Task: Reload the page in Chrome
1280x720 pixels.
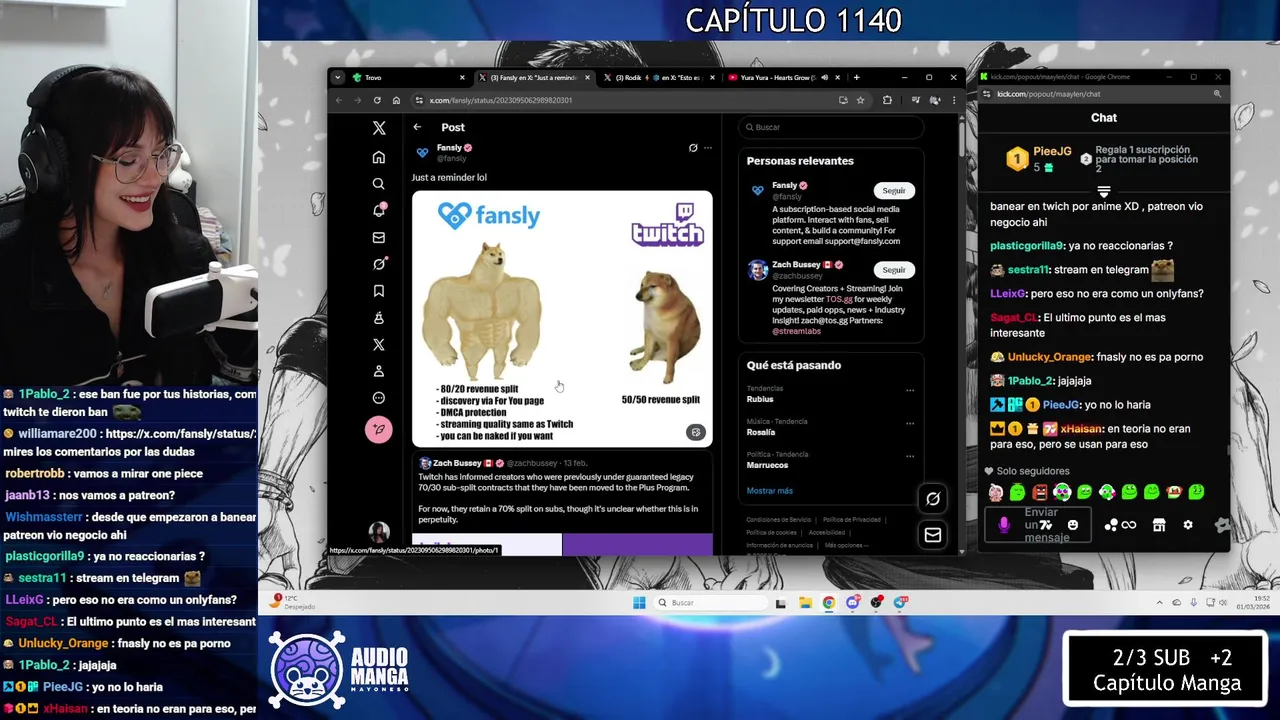Action: pos(377,100)
